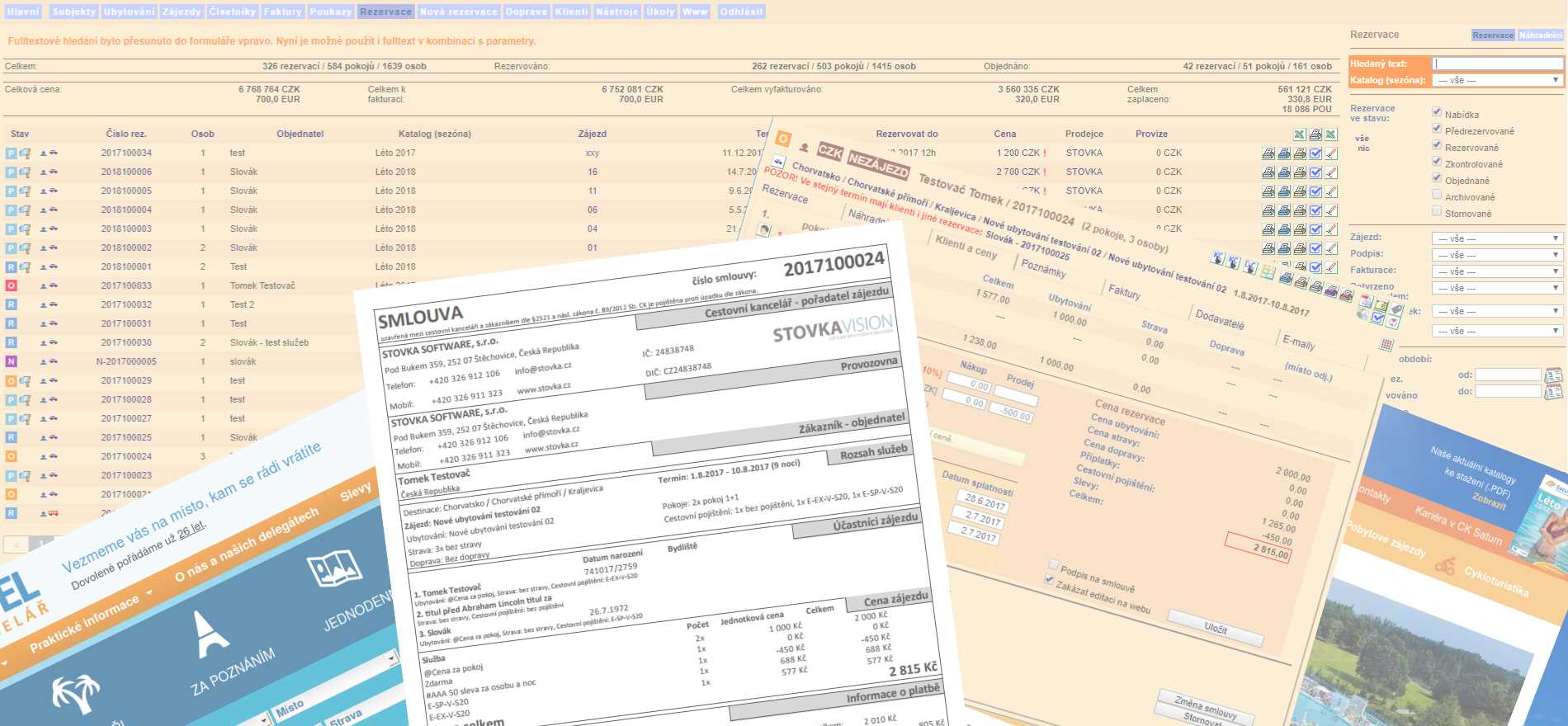Image resolution: width=1568 pixels, height=726 pixels.
Task: Click the printer icon in the table header
Action: tap(1315, 134)
